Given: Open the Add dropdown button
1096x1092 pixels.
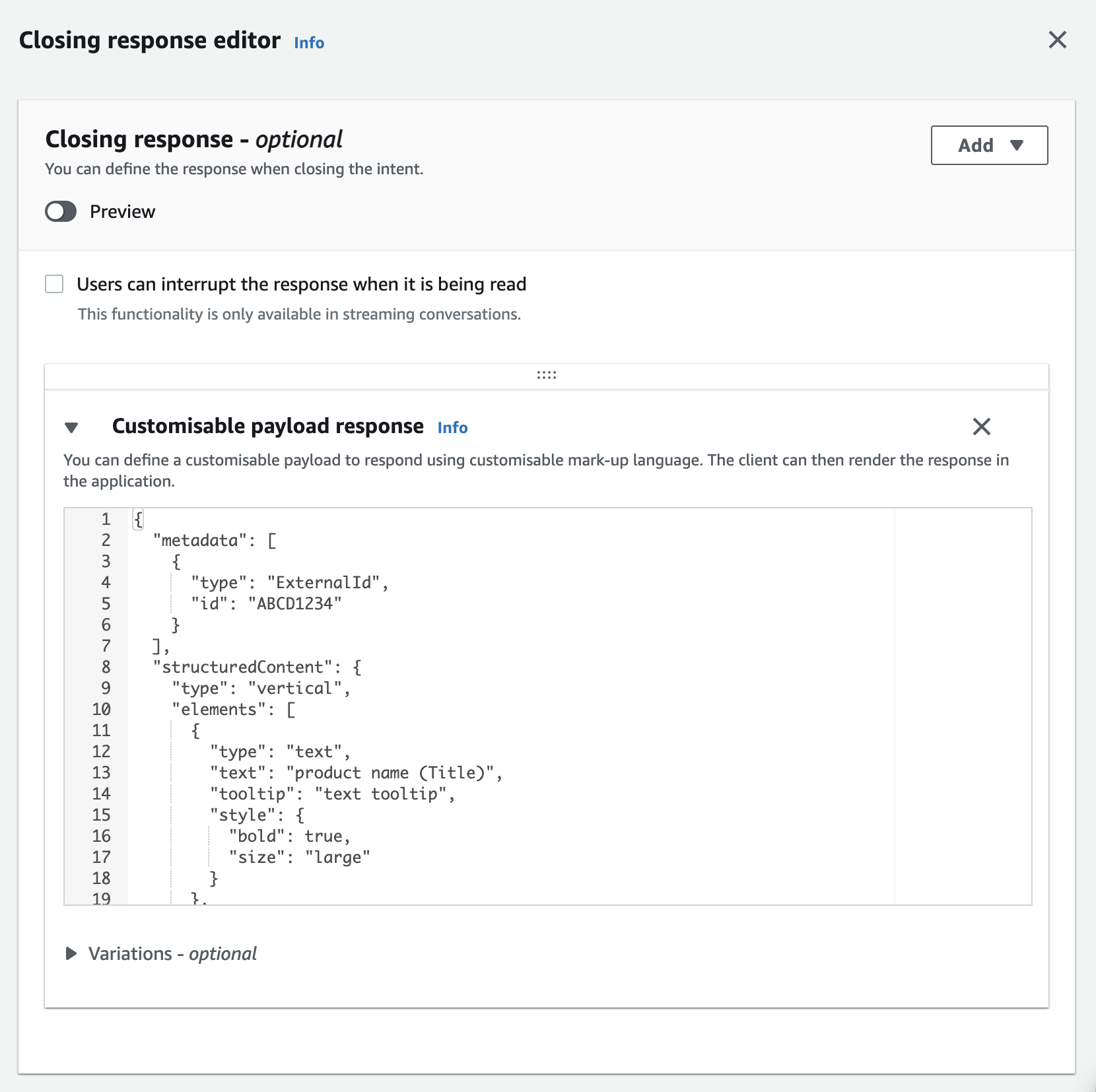Looking at the screenshot, I should (989, 145).
